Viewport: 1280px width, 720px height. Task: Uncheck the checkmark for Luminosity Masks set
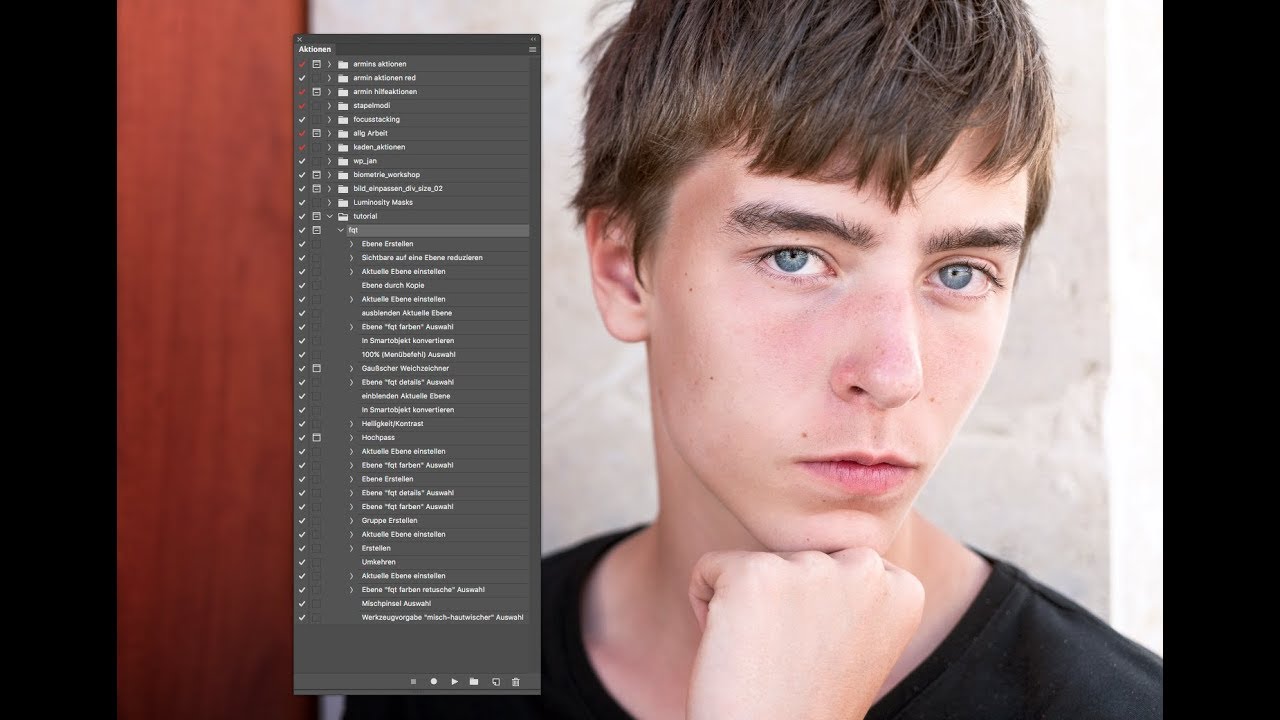302,202
